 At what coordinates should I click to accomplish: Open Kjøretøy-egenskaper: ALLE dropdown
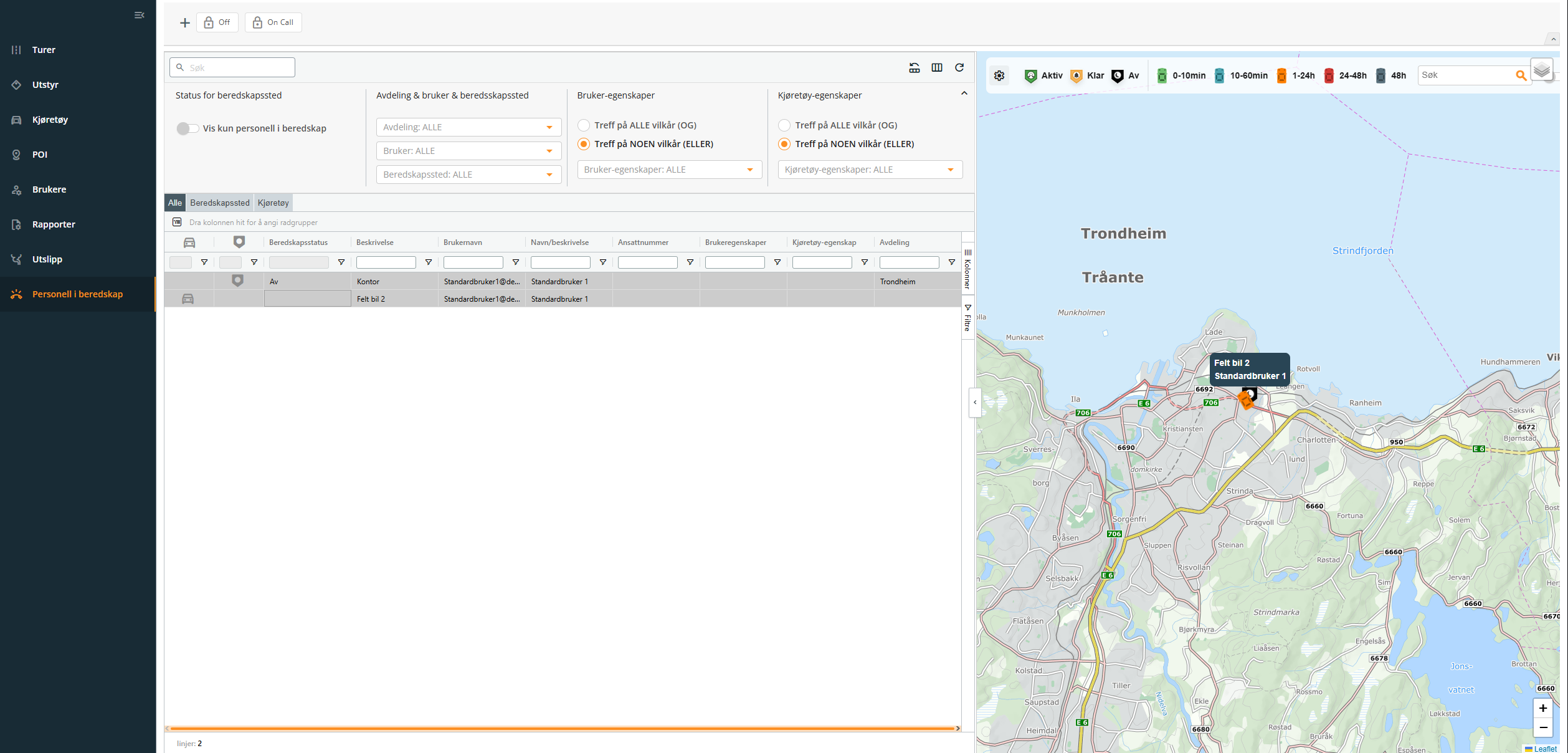click(870, 170)
